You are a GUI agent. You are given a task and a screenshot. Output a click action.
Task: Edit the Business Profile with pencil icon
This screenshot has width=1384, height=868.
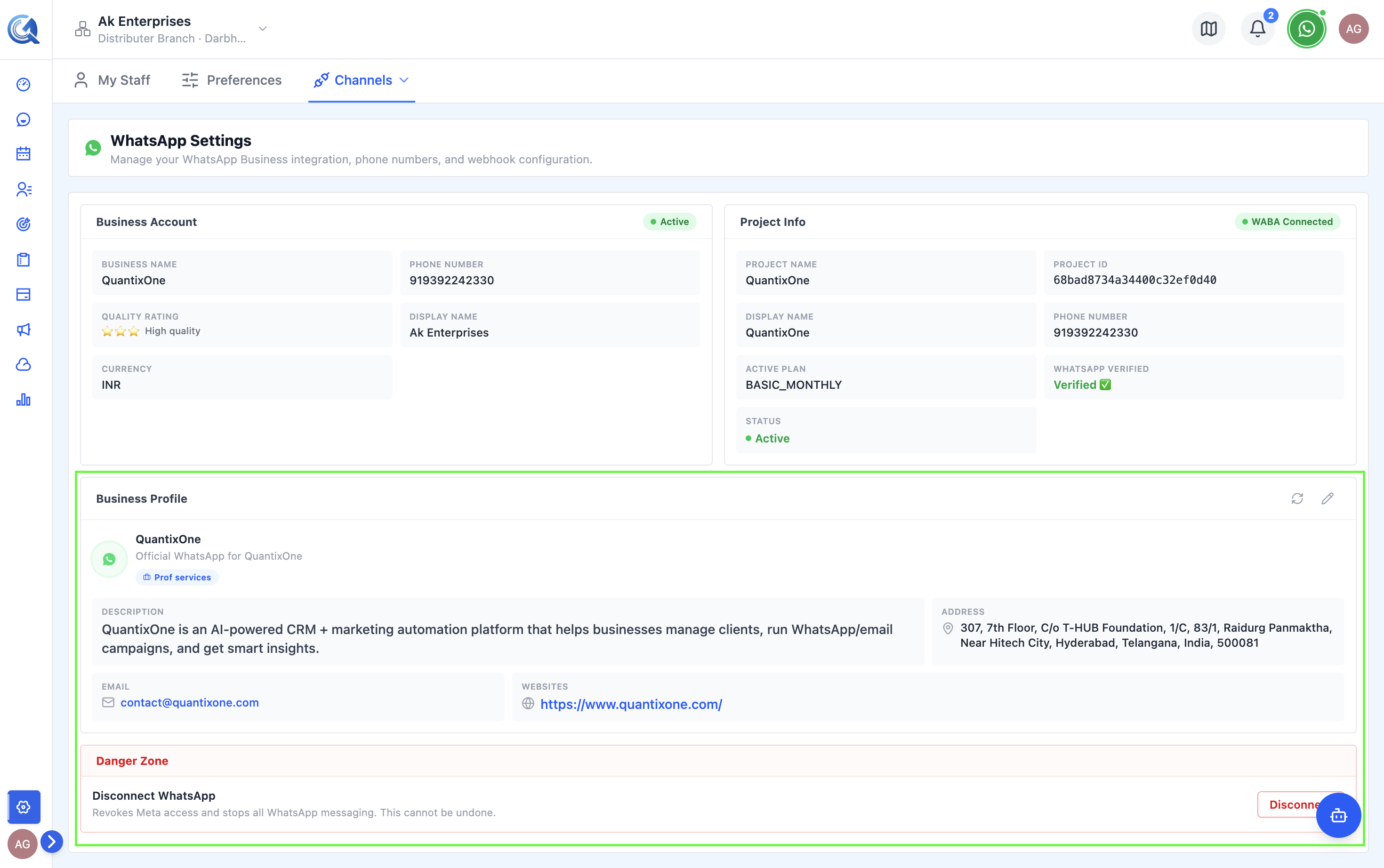(1328, 498)
